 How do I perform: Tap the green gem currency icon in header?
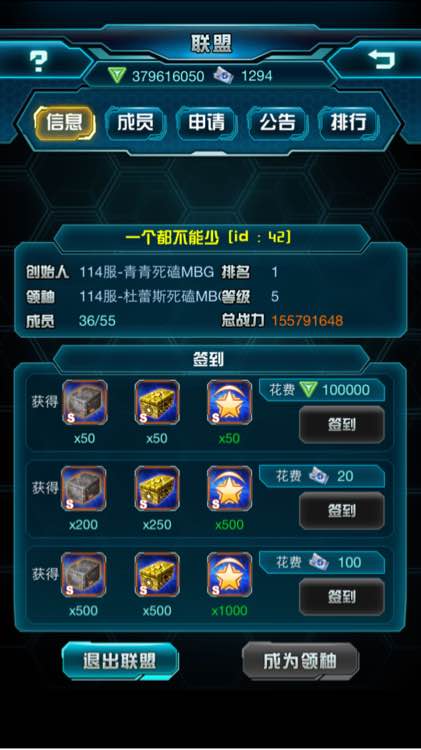117,76
